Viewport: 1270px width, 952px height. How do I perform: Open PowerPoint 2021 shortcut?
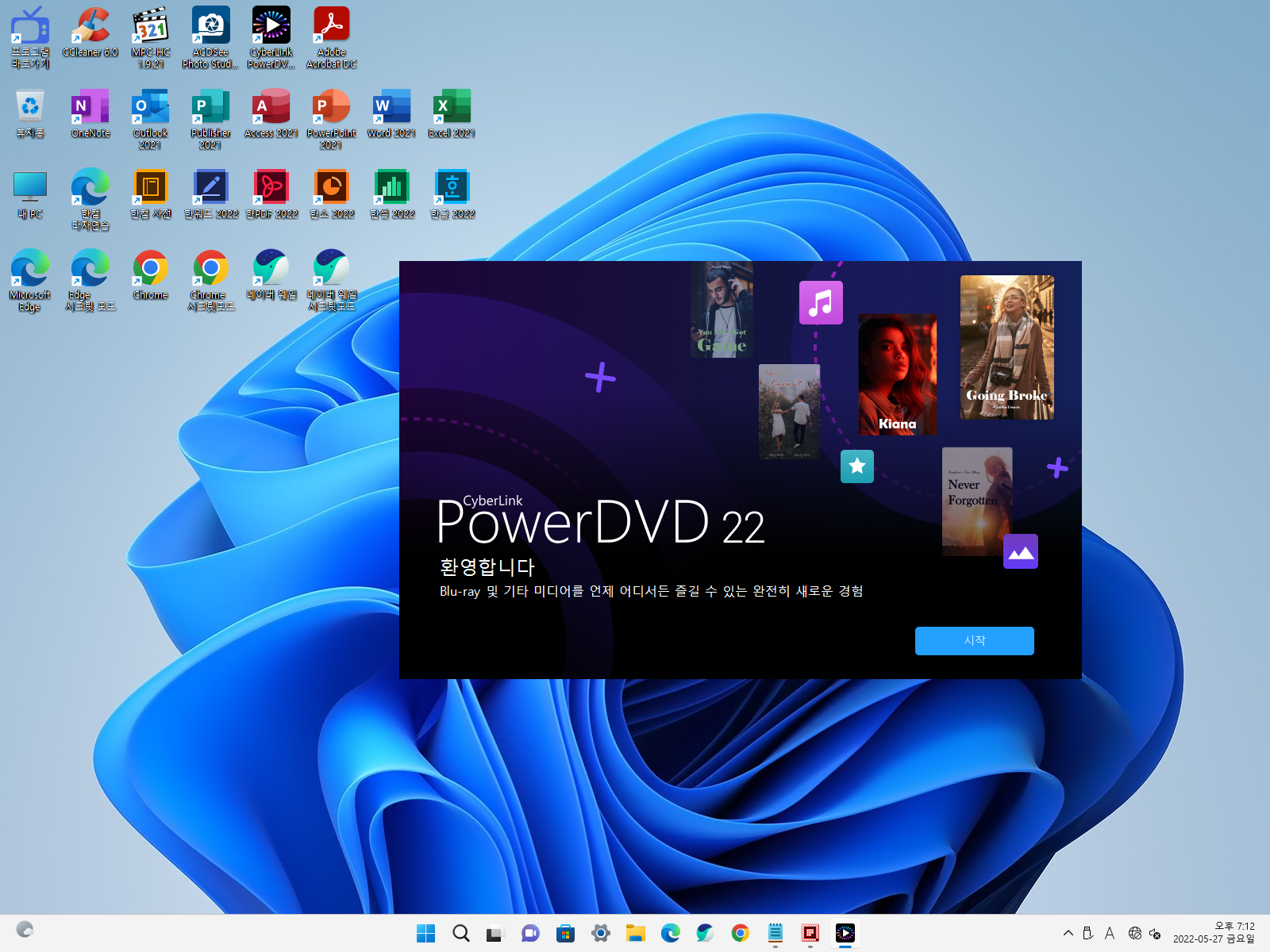331,119
